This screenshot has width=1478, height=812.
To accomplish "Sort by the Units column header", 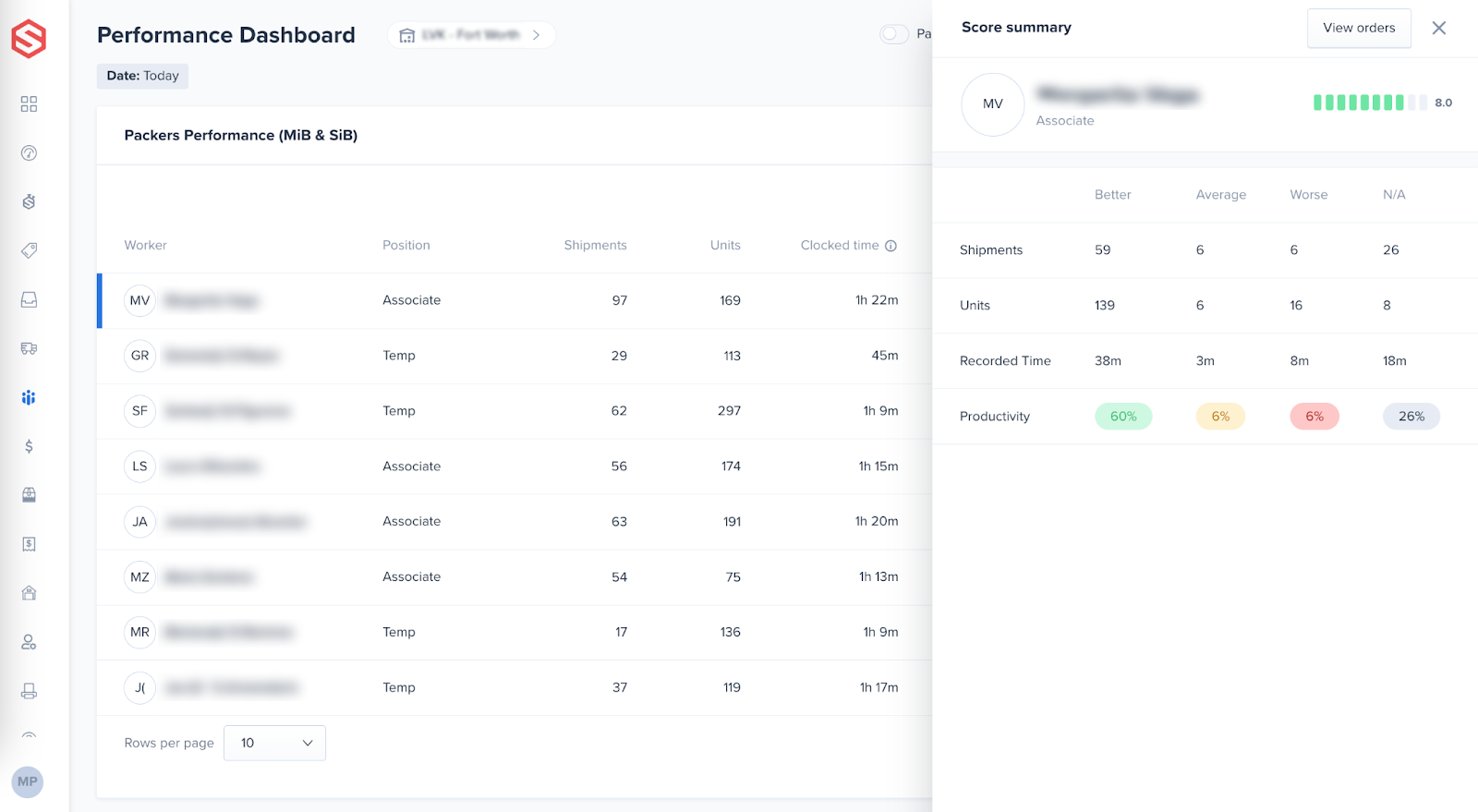I will click(x=725, y=246).
